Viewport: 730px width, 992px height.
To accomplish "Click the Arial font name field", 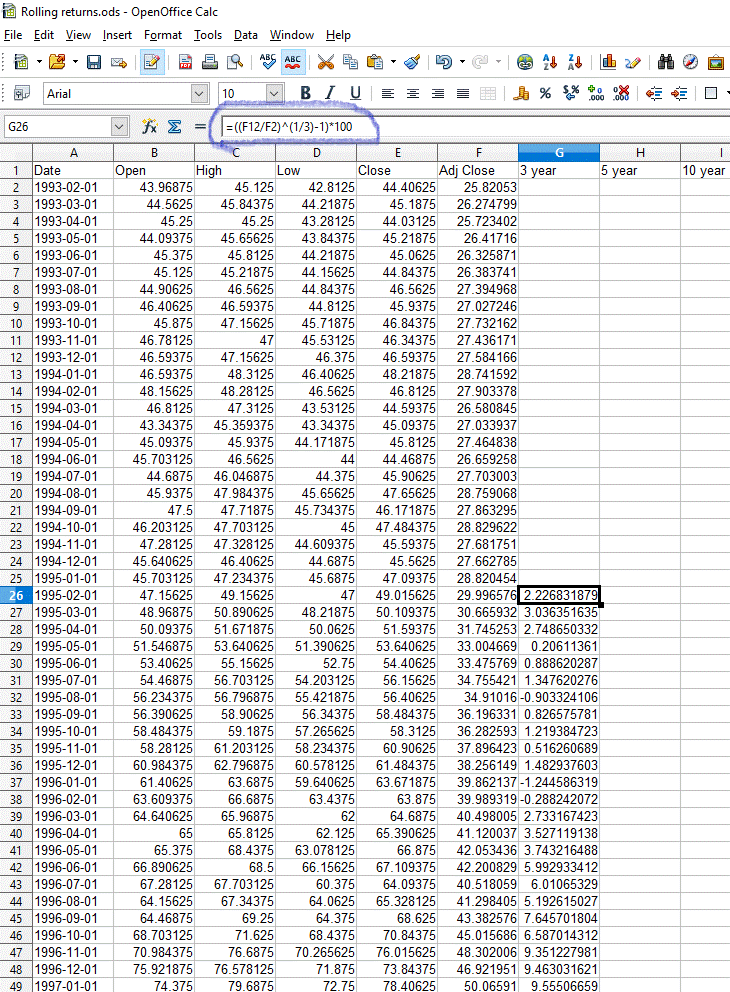I will [118, 94].
